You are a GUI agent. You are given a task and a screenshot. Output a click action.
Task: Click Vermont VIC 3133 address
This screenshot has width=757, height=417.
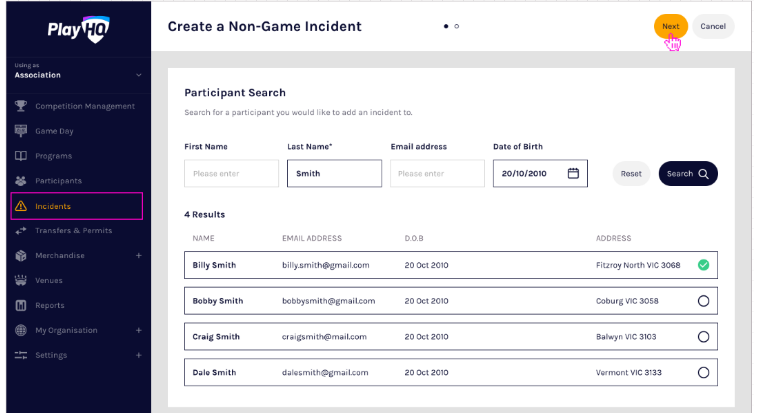629,372
